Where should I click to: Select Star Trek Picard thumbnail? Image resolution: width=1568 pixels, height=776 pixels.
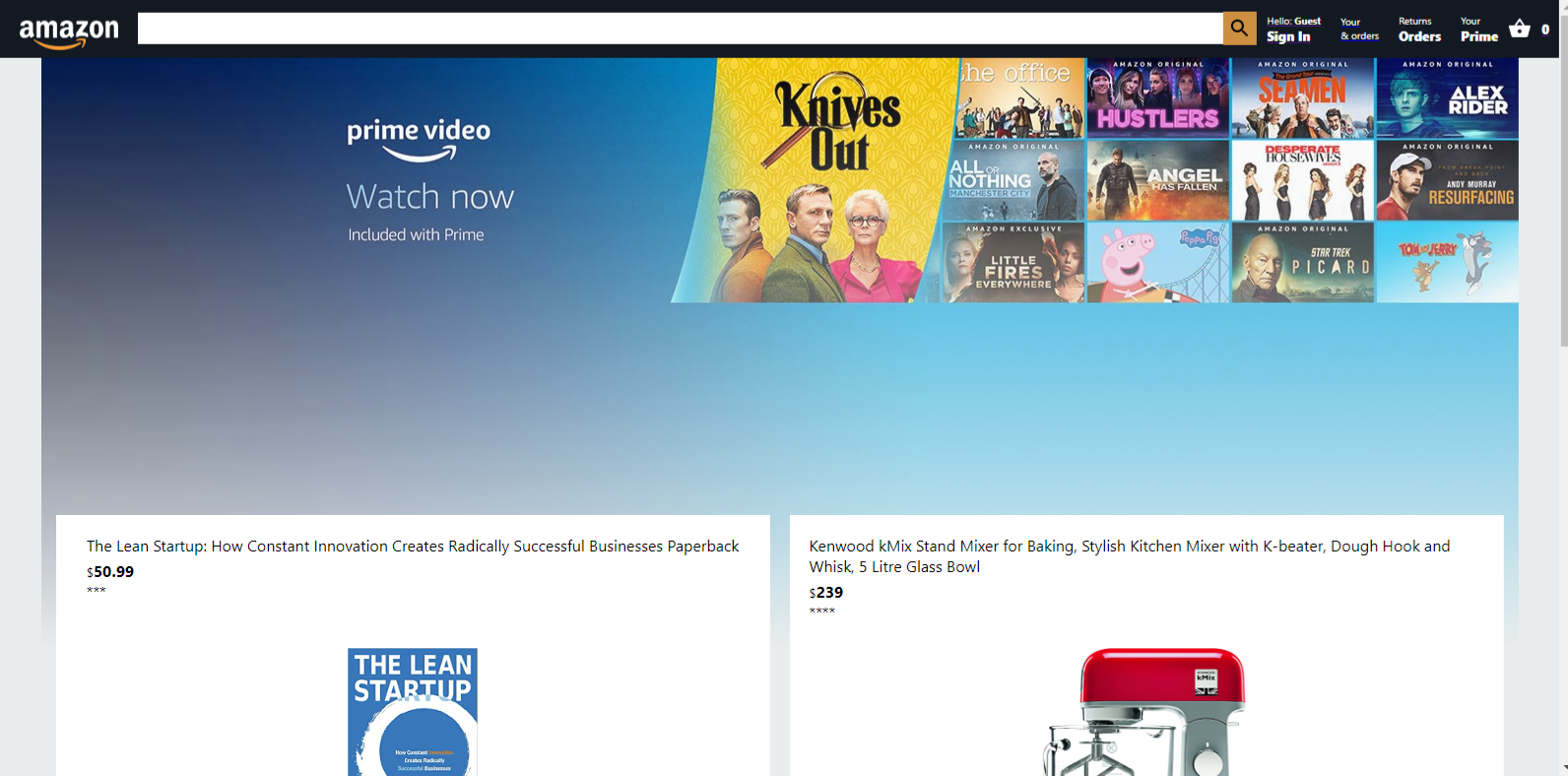(x=1302, y=262)
